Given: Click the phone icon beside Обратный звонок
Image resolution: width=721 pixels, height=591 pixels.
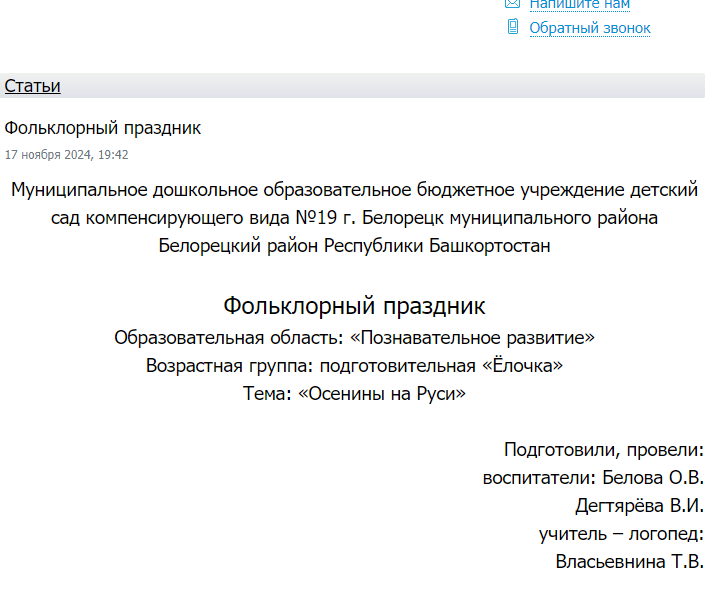Looking at the screenshot, I should click(x=513, y=28).
